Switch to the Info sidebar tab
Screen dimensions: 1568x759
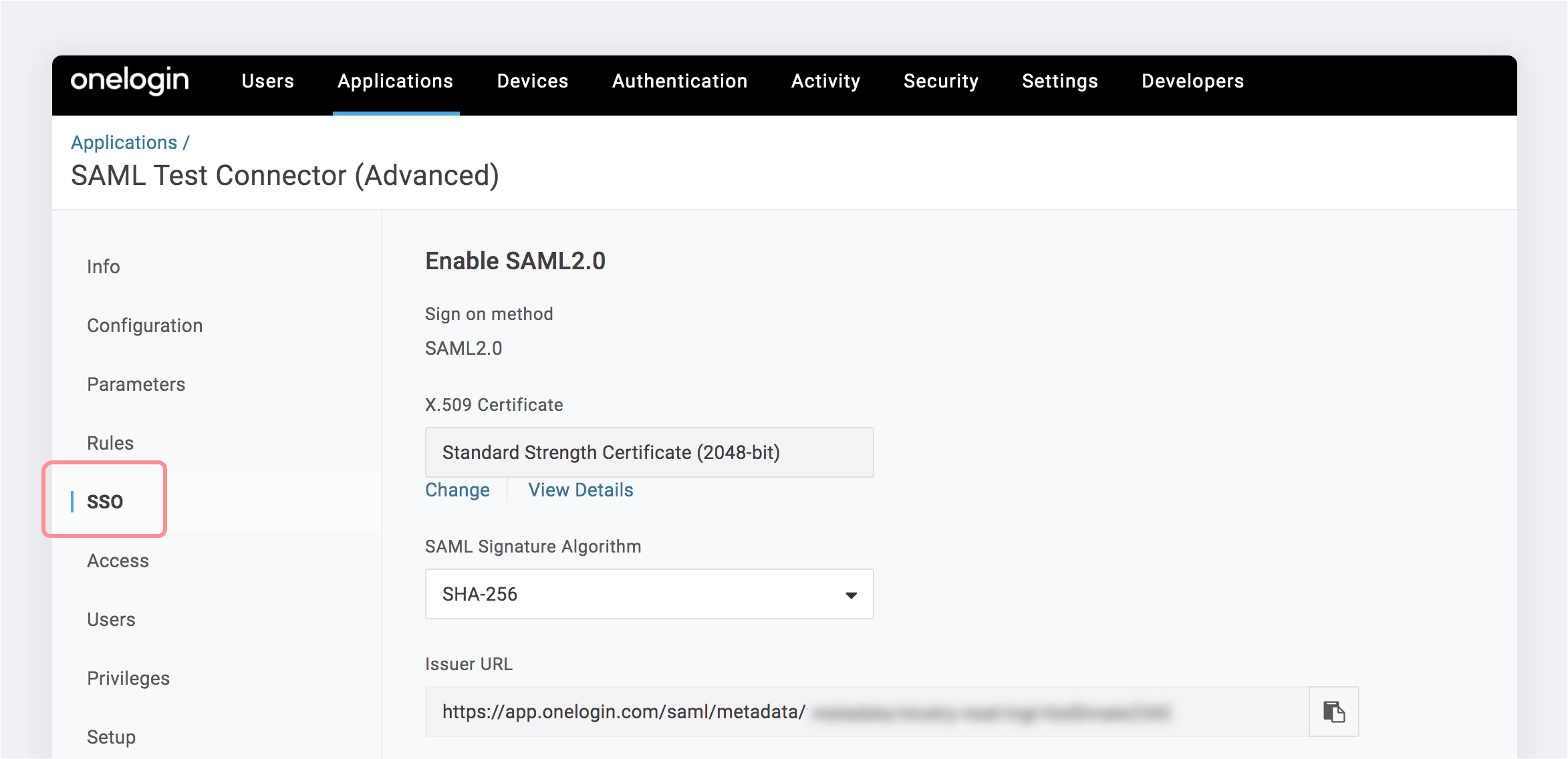104,267
